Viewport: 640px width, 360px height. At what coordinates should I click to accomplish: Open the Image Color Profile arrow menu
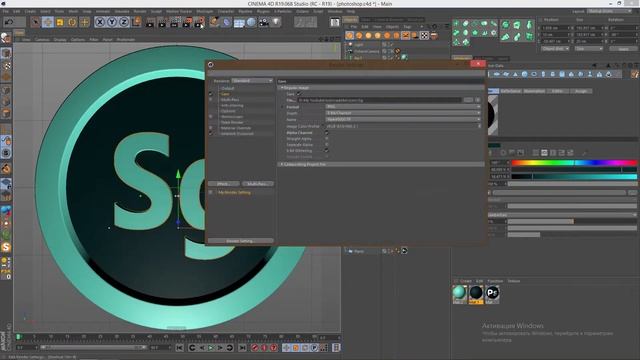click(x=479, y=126)
